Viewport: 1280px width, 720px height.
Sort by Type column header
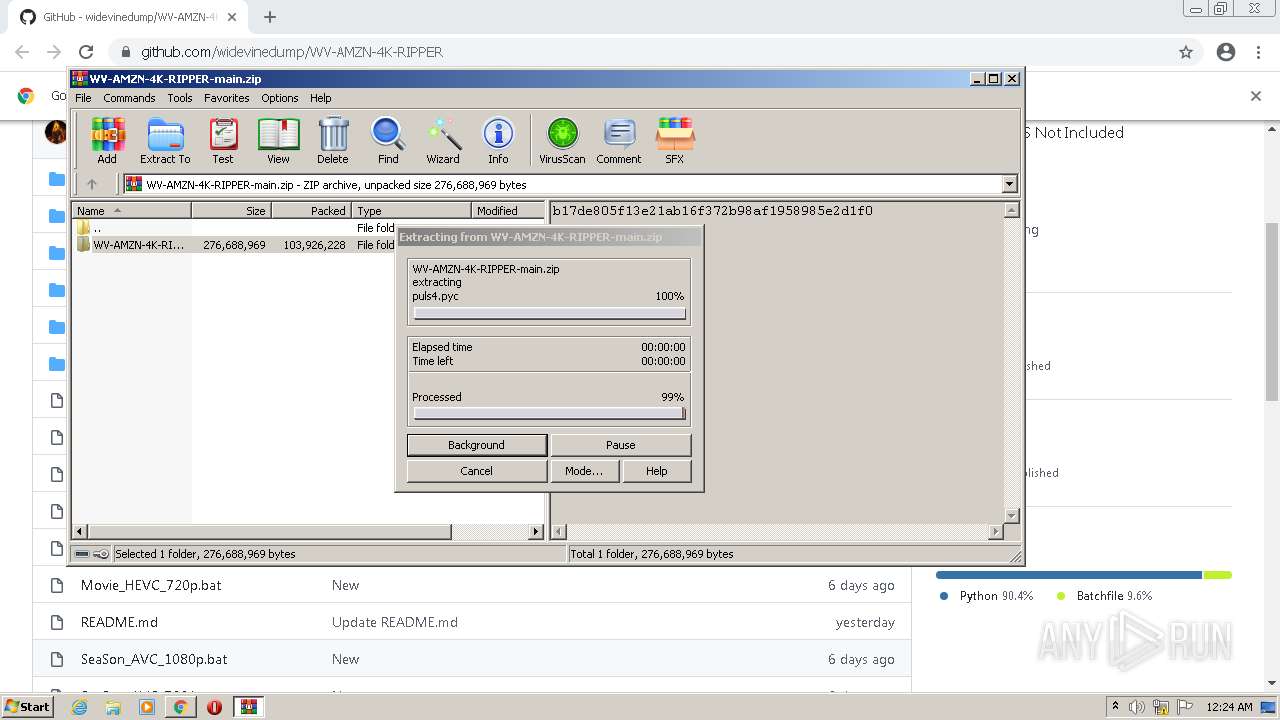point(411,211)
